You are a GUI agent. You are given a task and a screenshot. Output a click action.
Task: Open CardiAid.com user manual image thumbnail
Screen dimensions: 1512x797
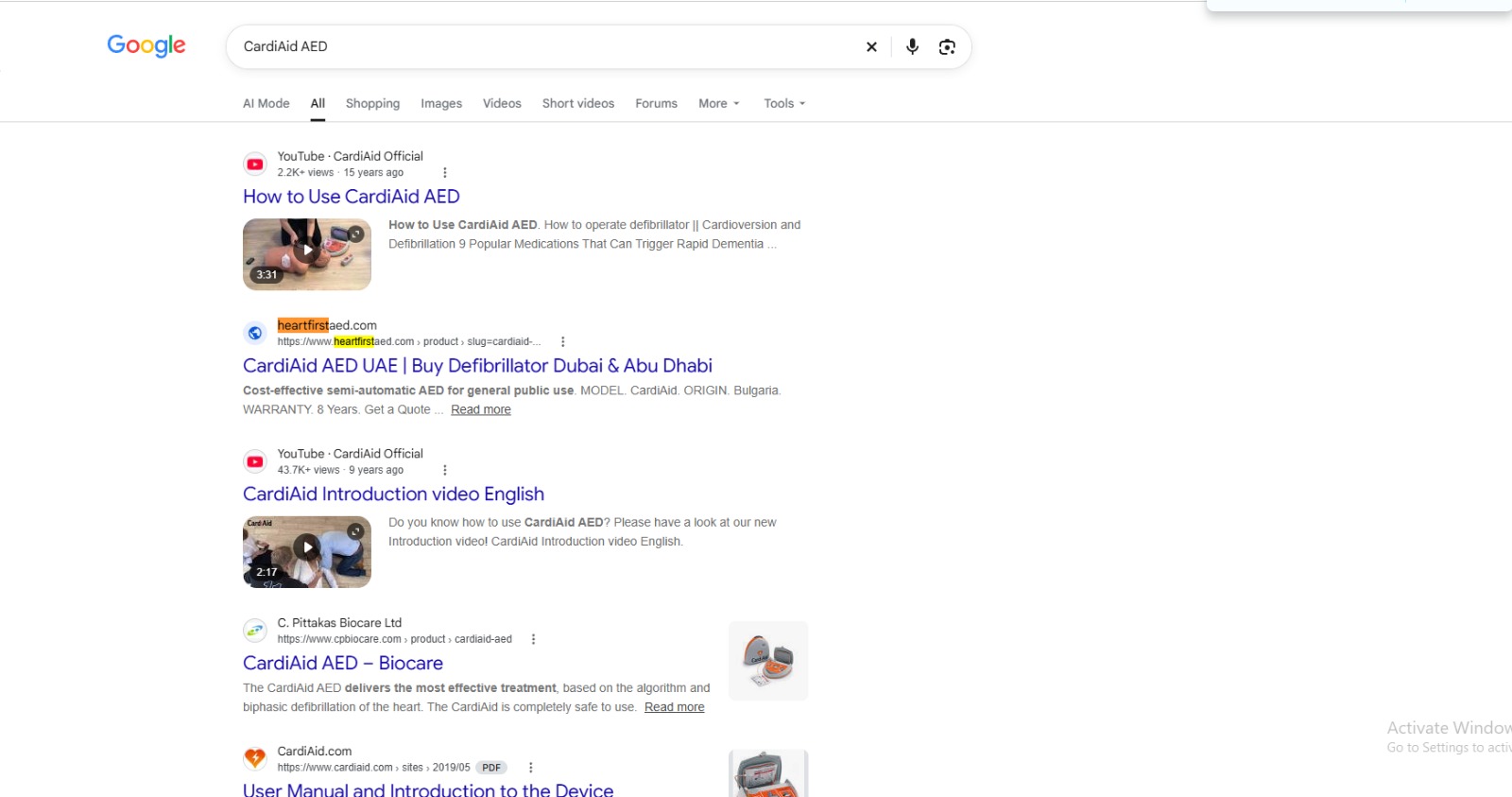coord(768,773)
